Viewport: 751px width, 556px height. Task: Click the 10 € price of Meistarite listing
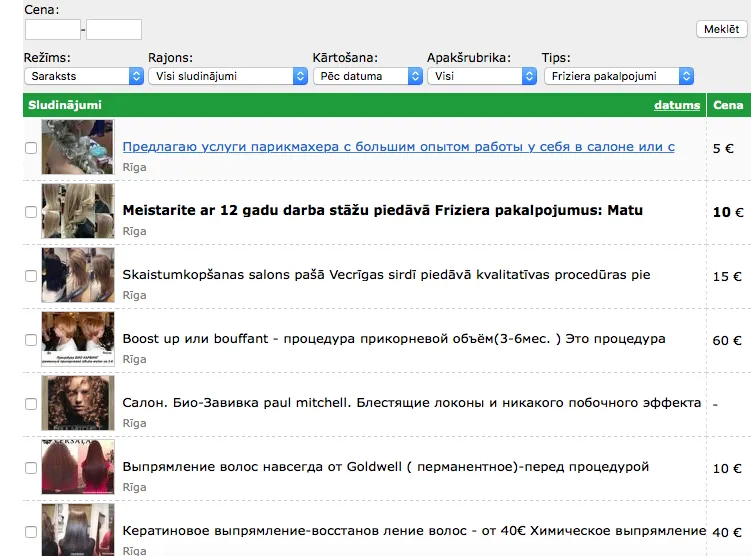coord(728,212)
